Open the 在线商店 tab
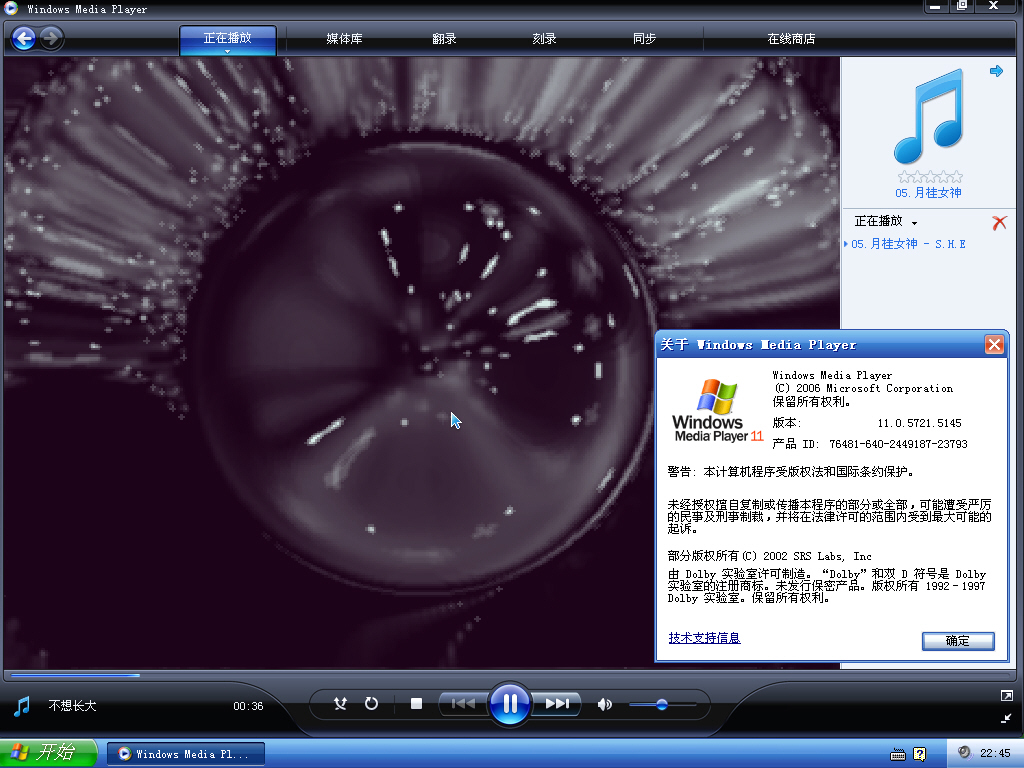The image size is (1024, 768). [x=791, y=39]
